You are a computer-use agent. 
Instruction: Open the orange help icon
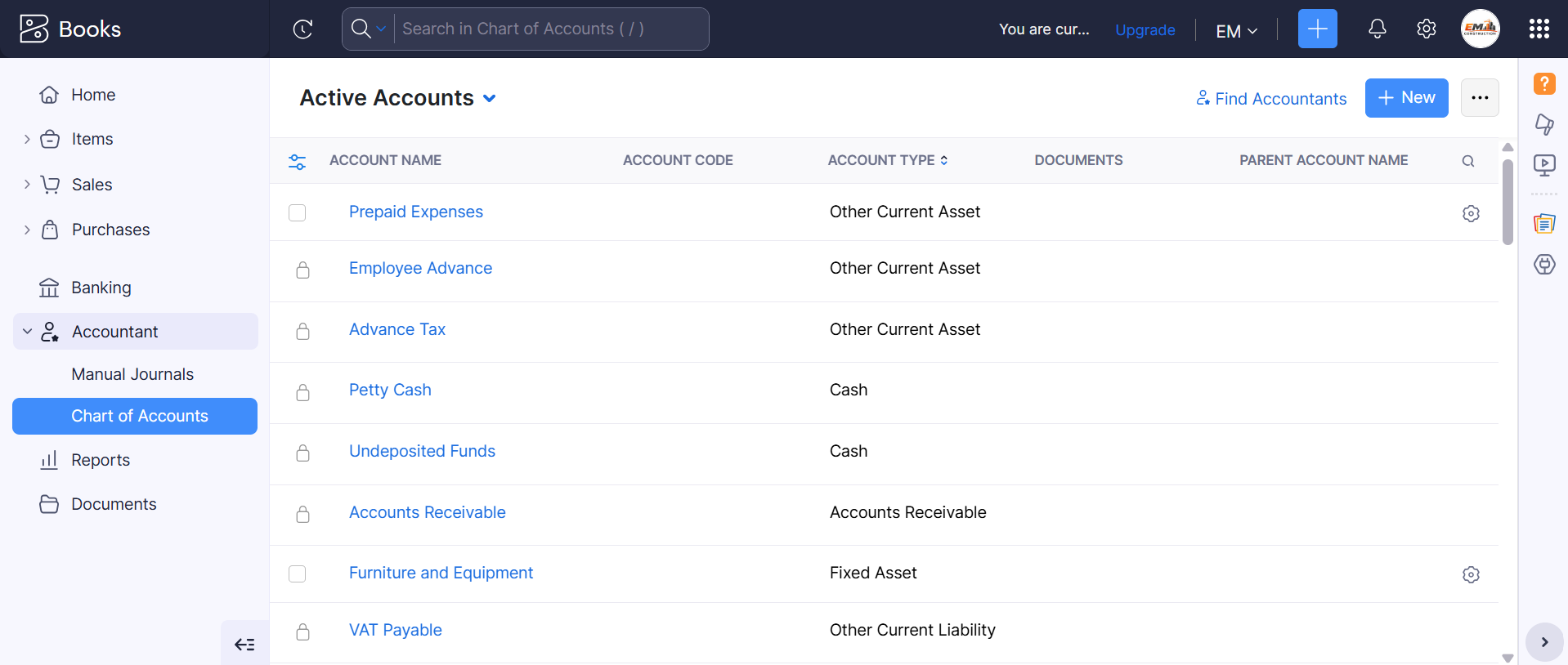point(1543,83)
